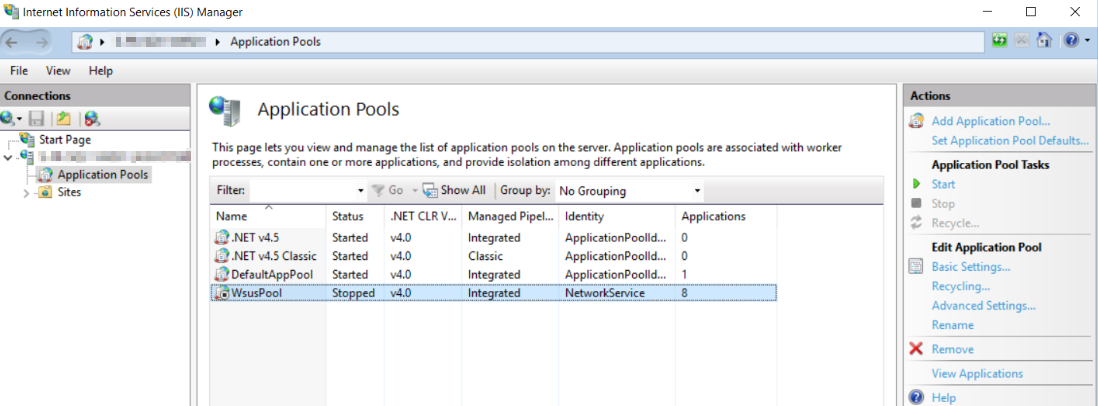Sort by .NET CLR Version column header
The height and width of the screenshot is (406, 1098).
click(423, 216)
